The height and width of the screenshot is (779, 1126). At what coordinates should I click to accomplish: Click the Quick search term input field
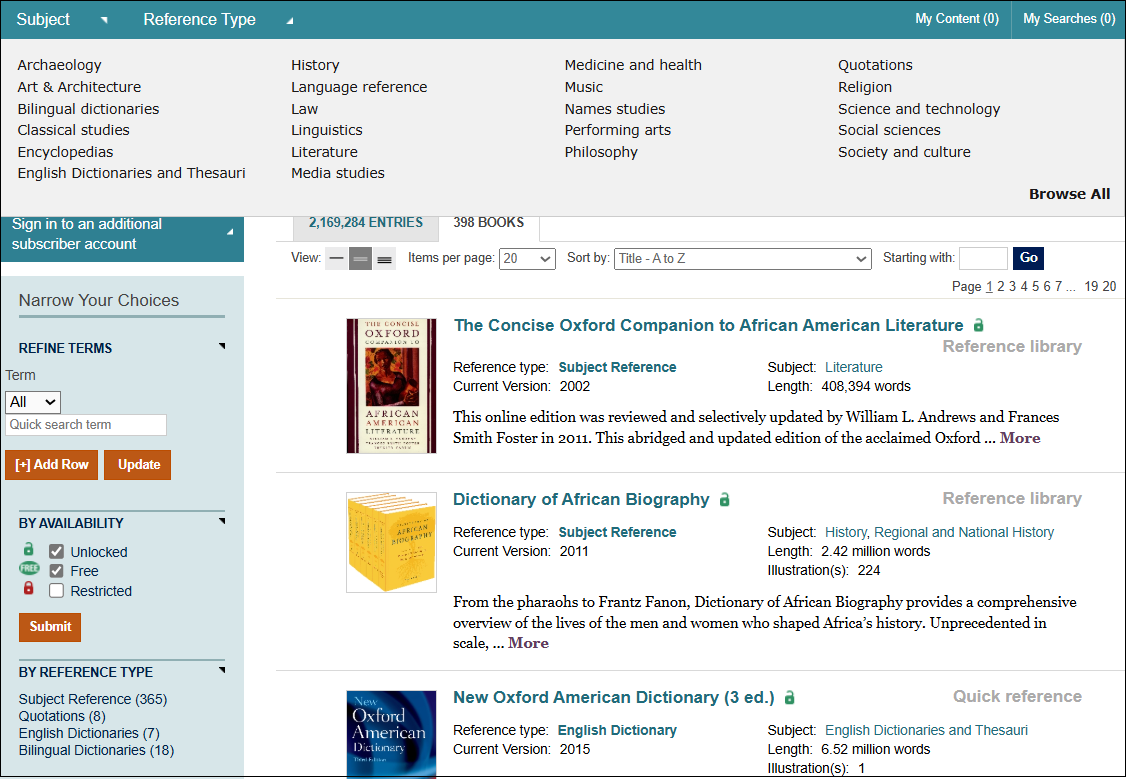(x=86, y=425)
